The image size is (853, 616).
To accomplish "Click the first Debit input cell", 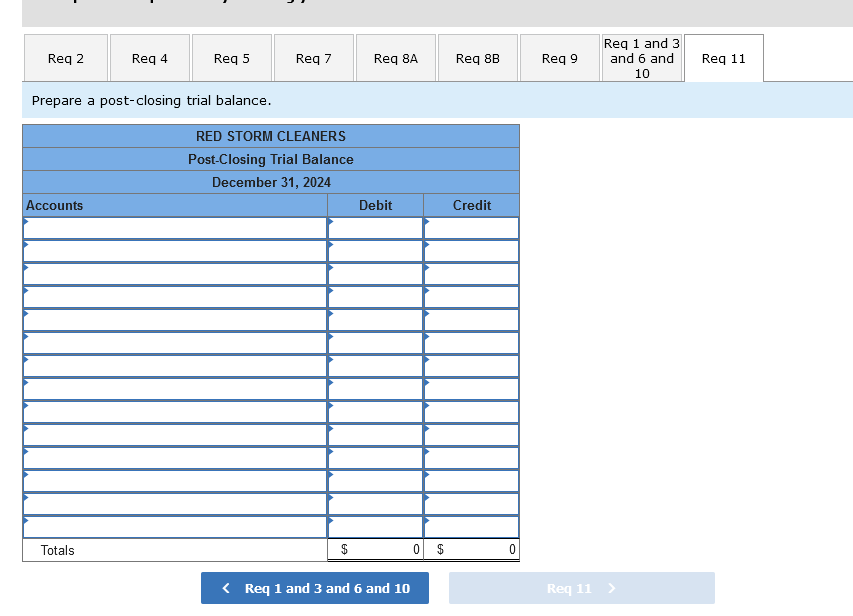I will point(375,227).
